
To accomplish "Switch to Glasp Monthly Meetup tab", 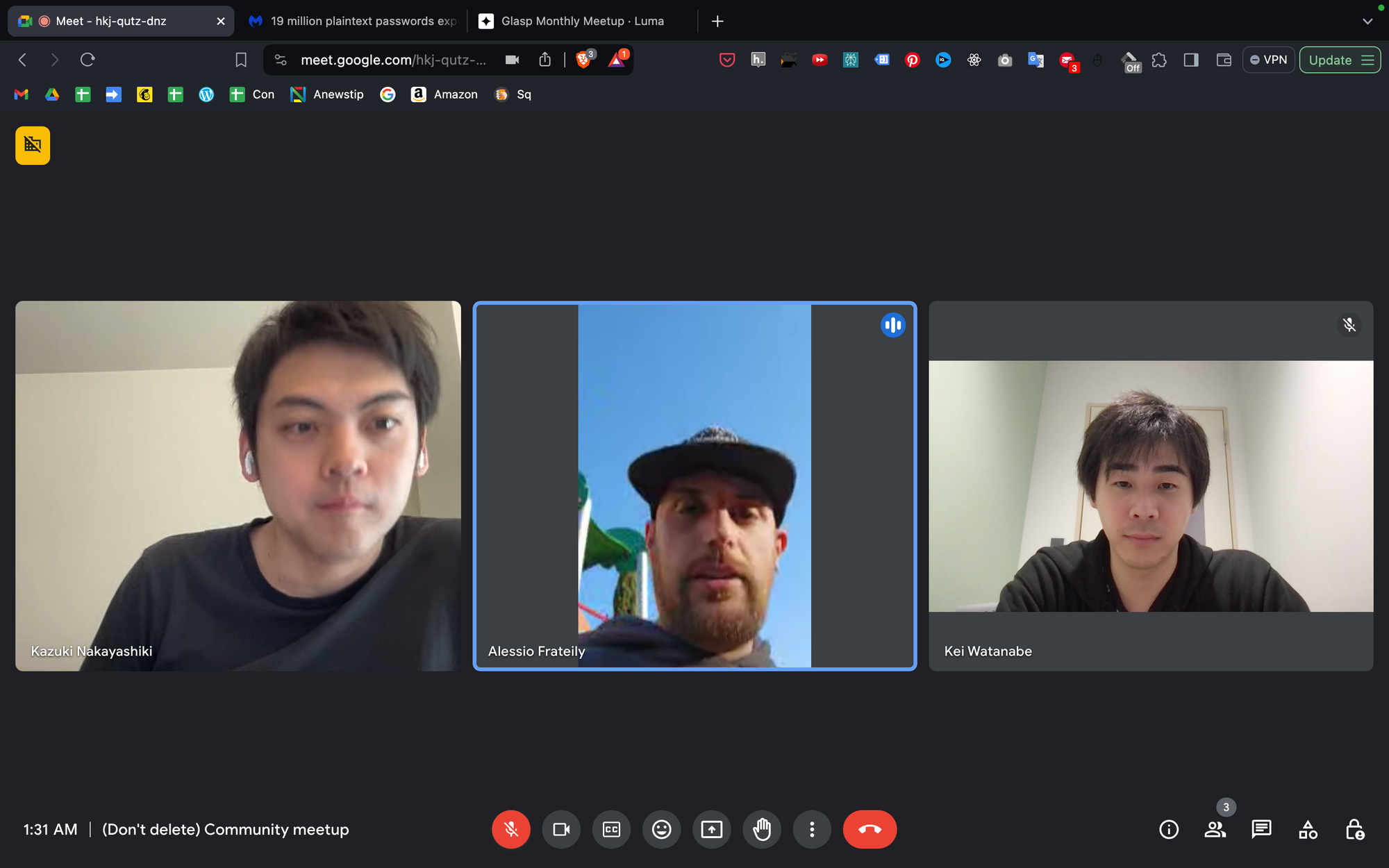I will pyautogui.click(x=582, y=21).
